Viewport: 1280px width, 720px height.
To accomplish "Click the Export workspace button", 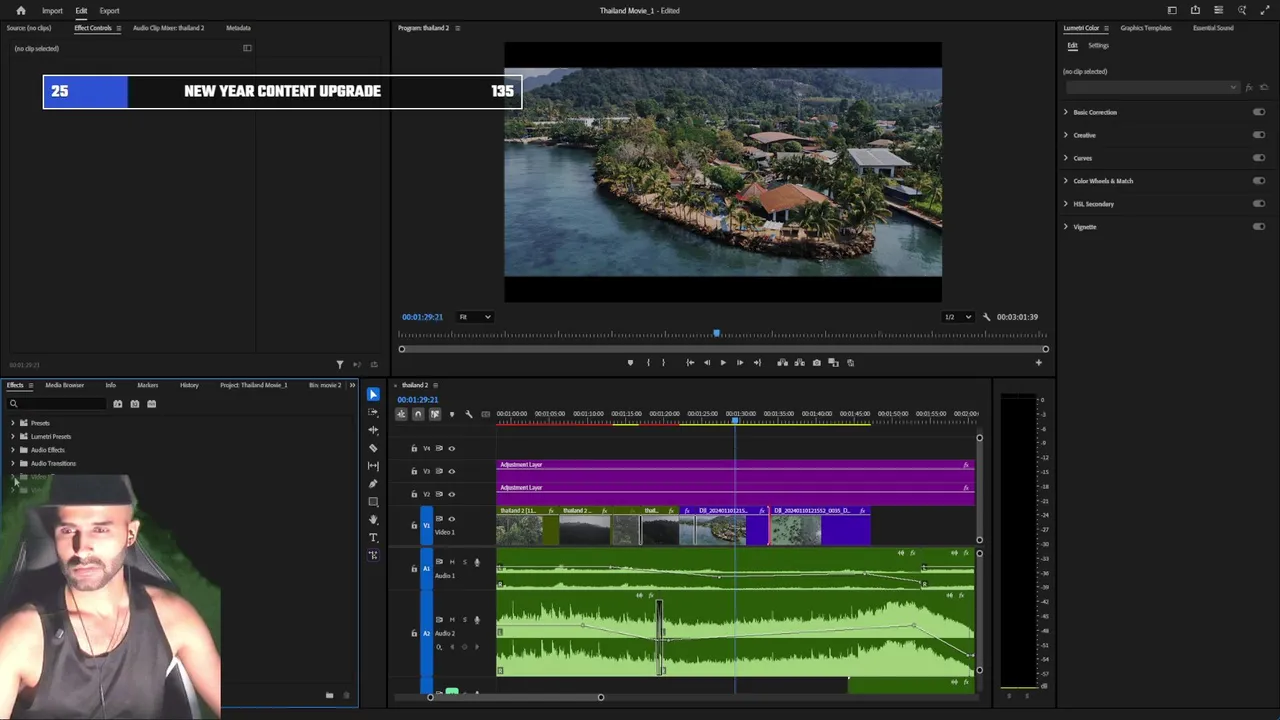I will (x=109, y=11).
